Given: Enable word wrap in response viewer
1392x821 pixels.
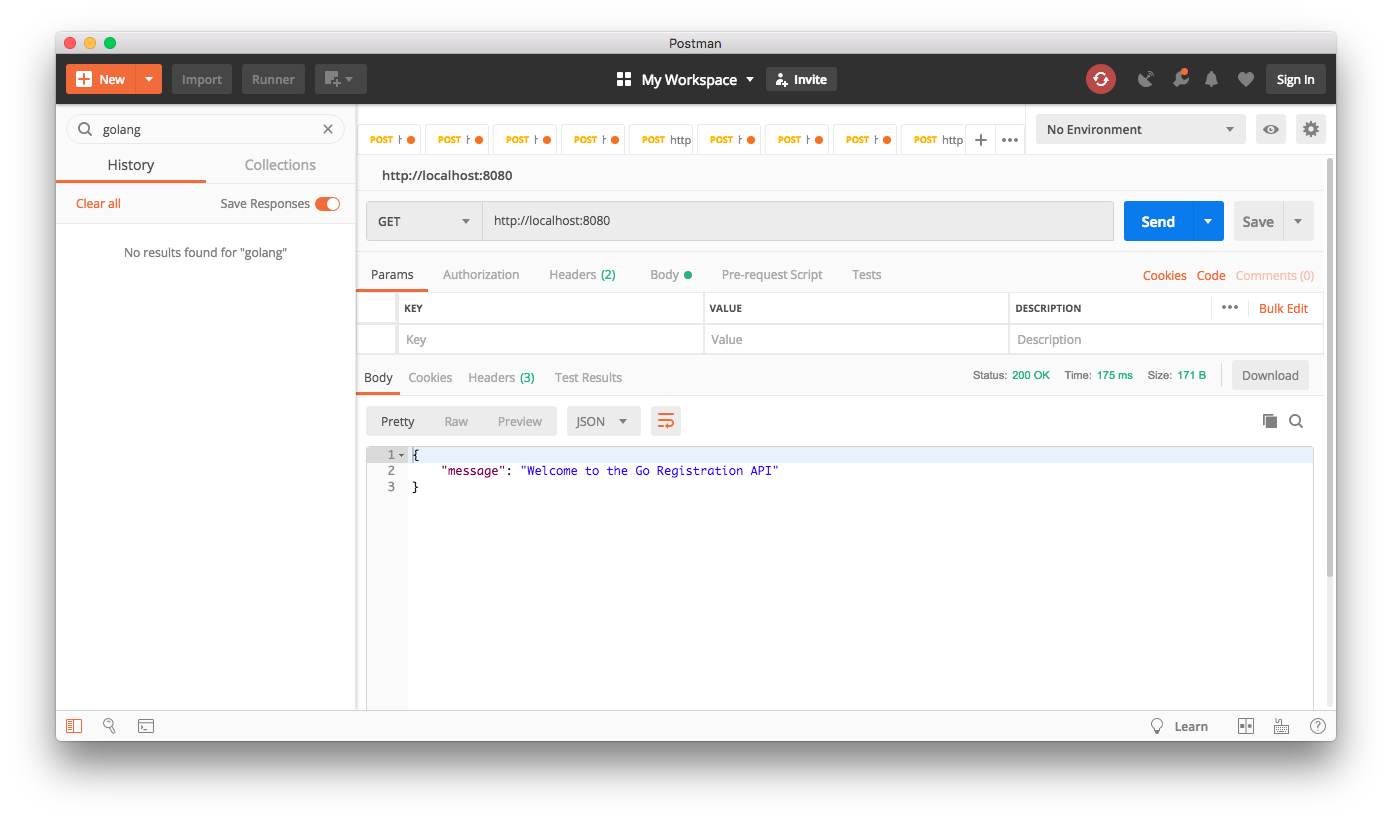Looking at the screenshot, I should point(665,420).
